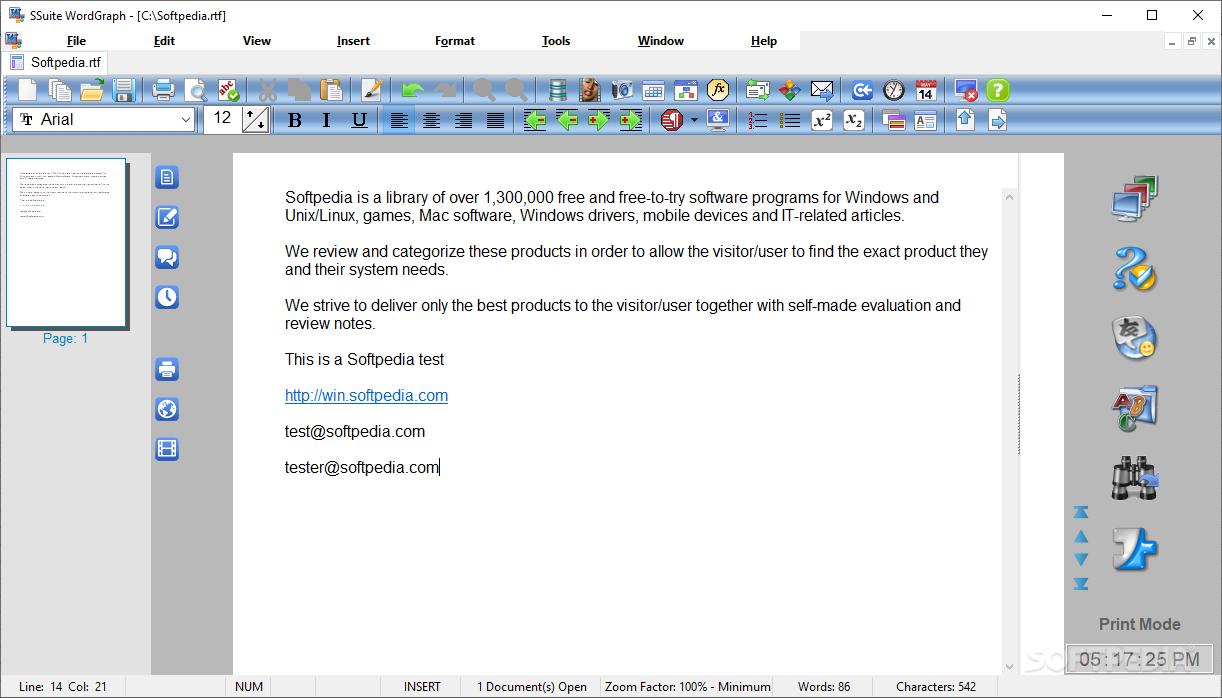
Task: Click the stacked monitors icon in right panel
Action: pos(1135,199)
